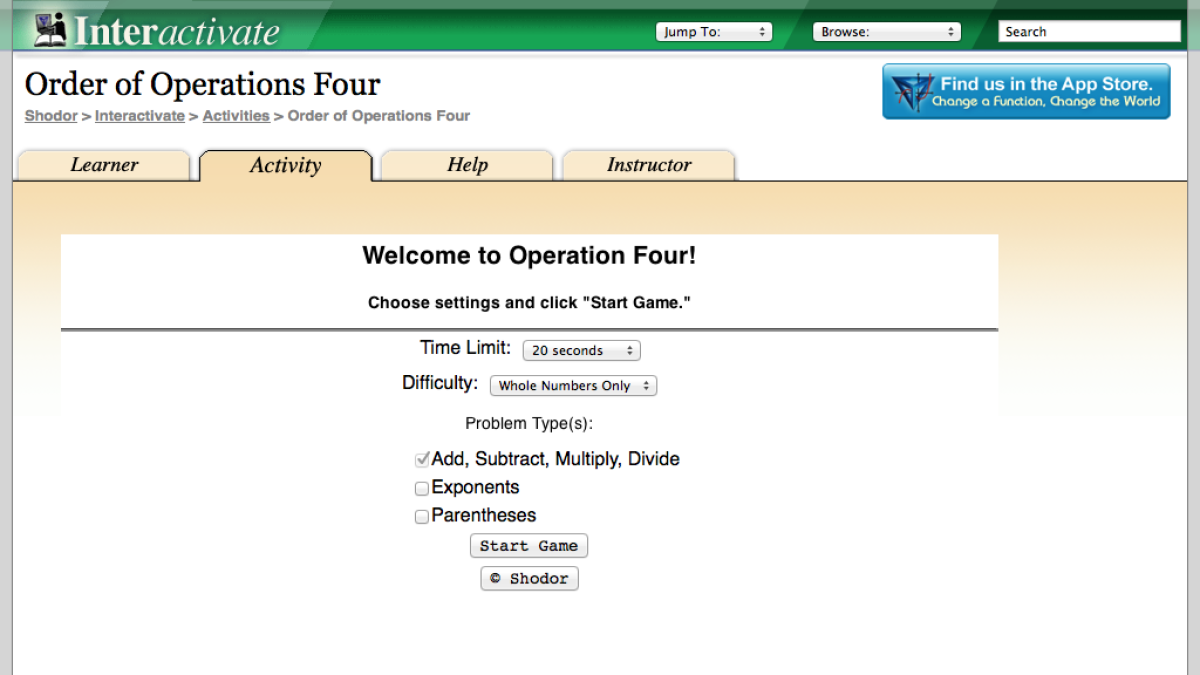This screenshot has height=675, width=1200.
Task: Switch to the Learner tab
Action: (x=103, y=165)
